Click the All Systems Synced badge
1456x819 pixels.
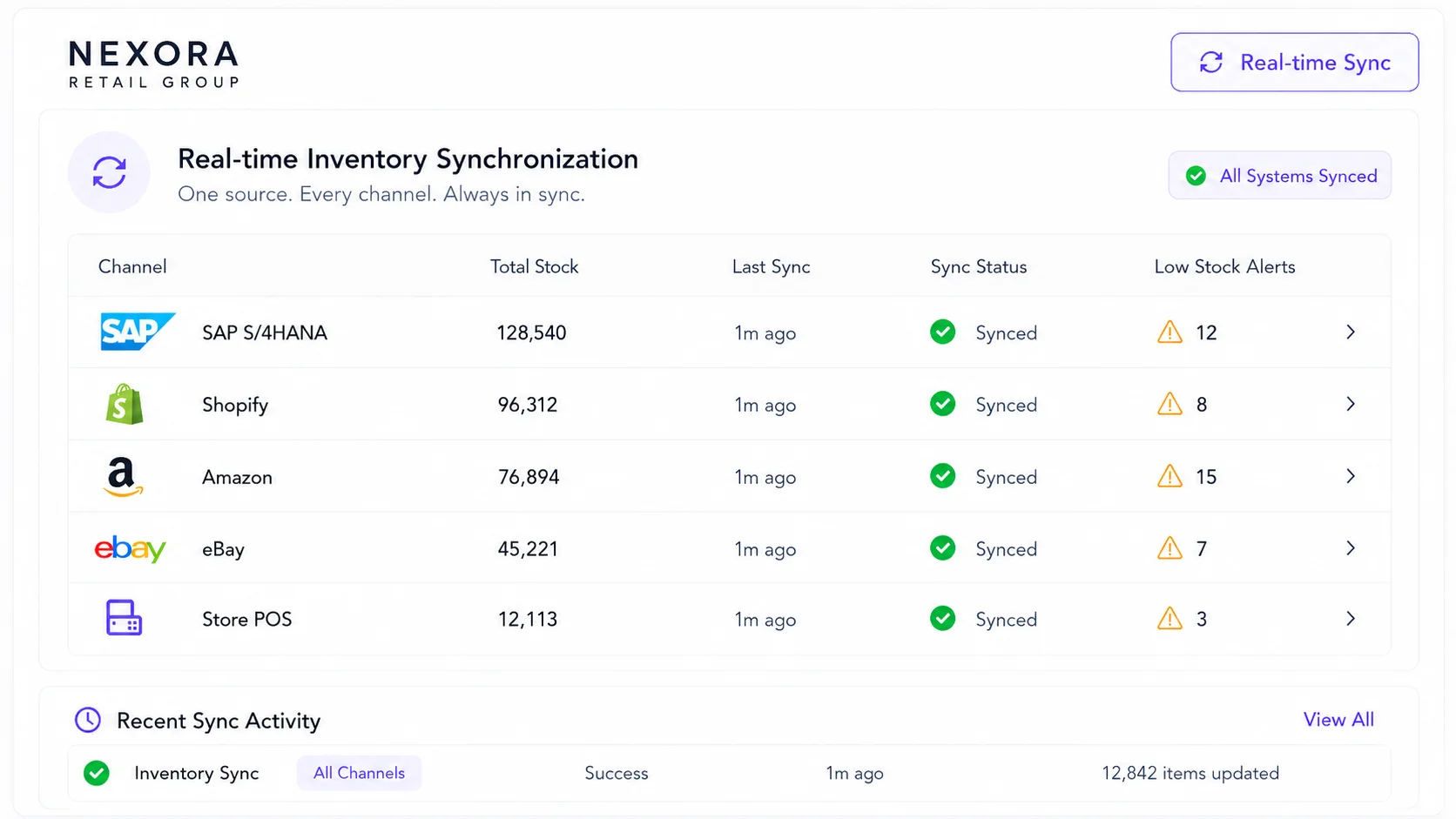pyautogui.click(x=1280, y=176)
